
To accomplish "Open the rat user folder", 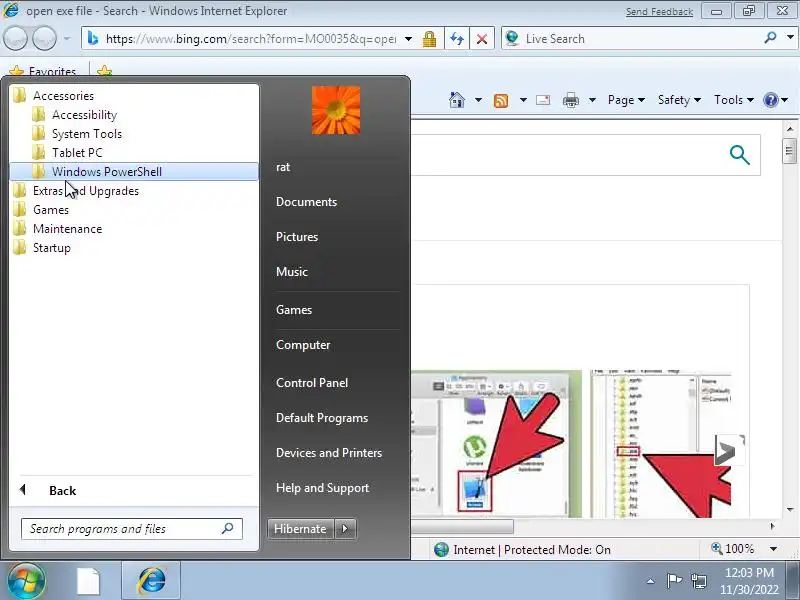I will [x=283, y=167].
